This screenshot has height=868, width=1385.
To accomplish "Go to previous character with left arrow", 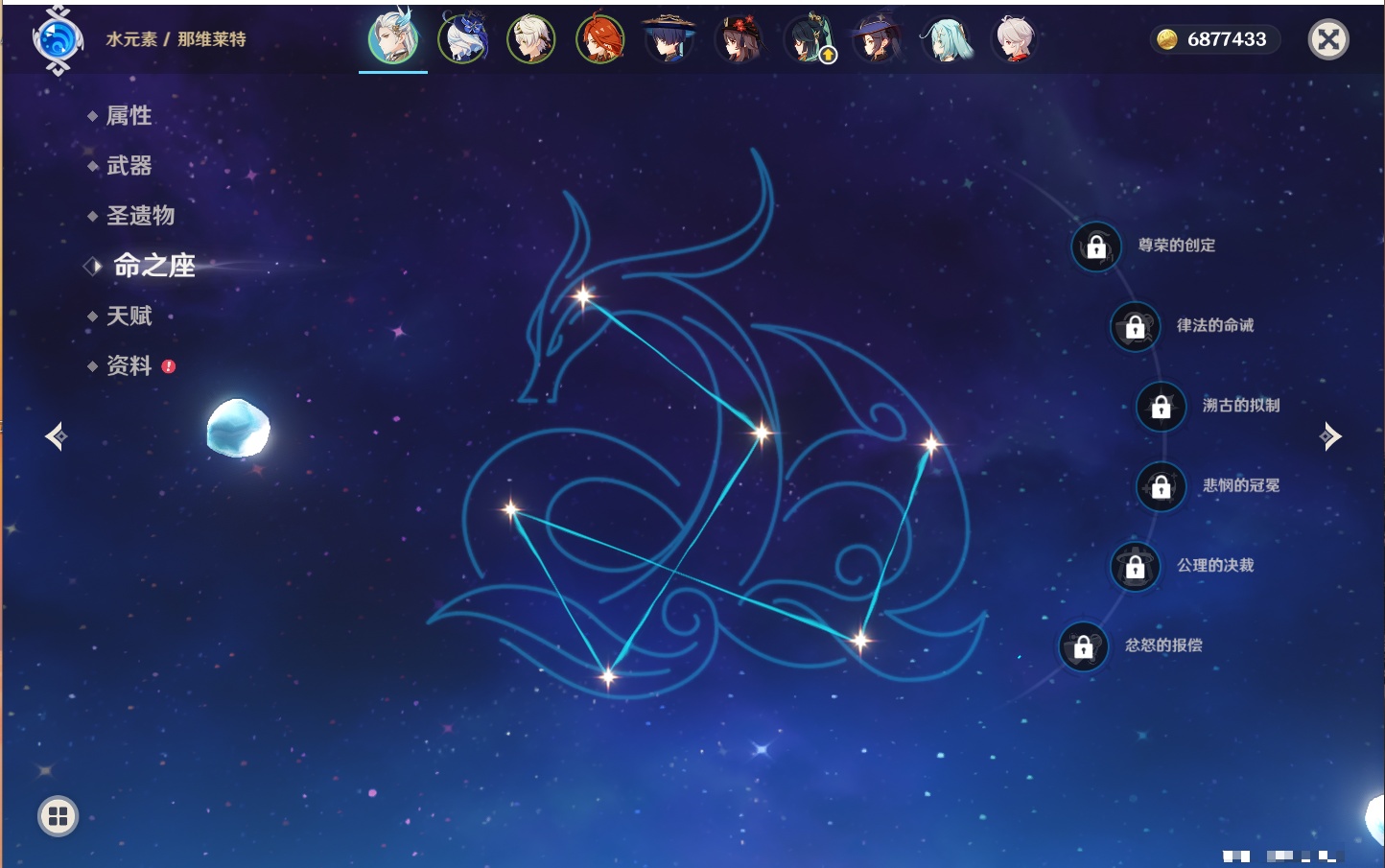I will coord(56,436).
